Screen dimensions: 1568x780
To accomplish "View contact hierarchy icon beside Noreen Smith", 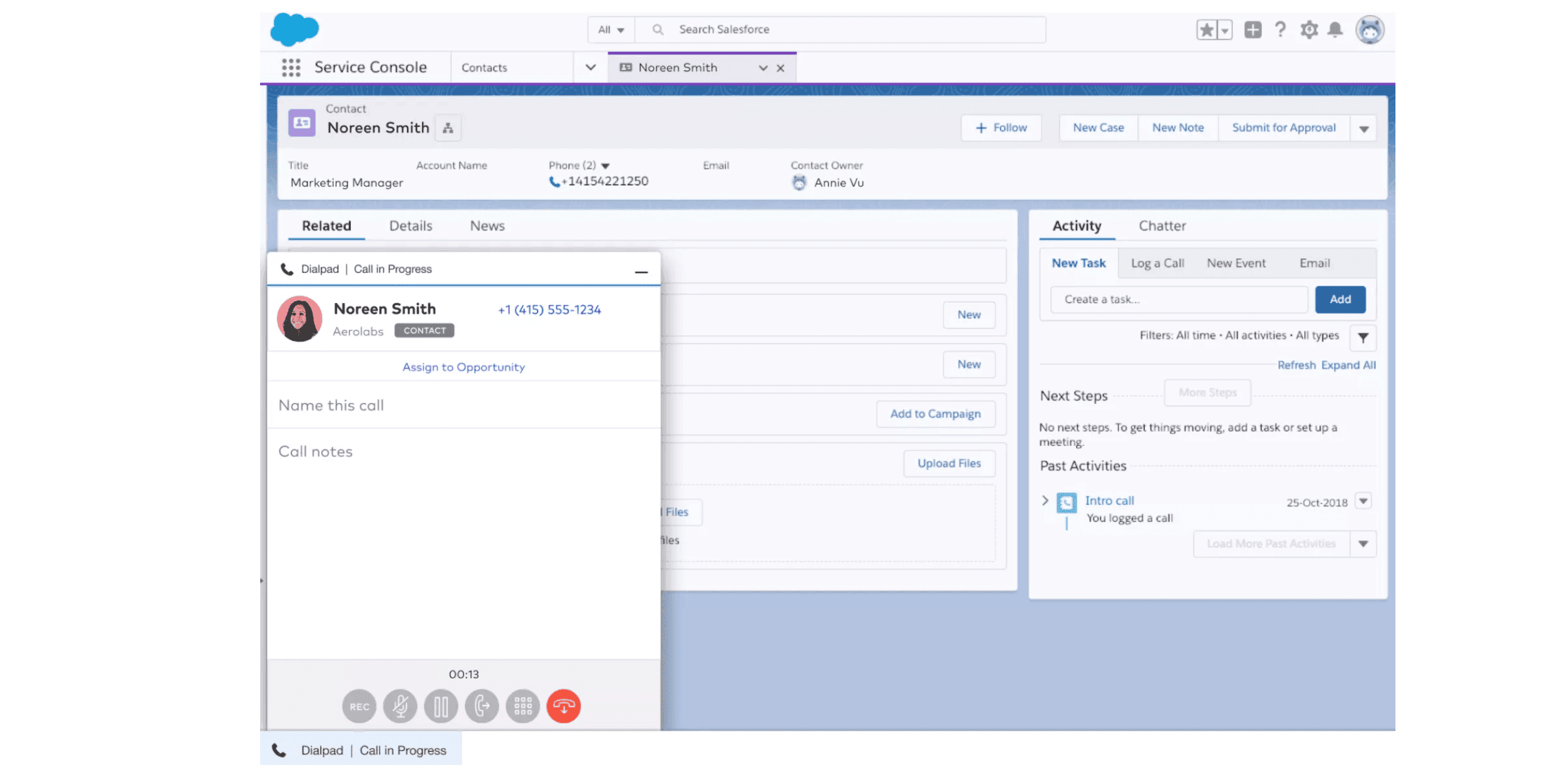I will coord(448,128).
